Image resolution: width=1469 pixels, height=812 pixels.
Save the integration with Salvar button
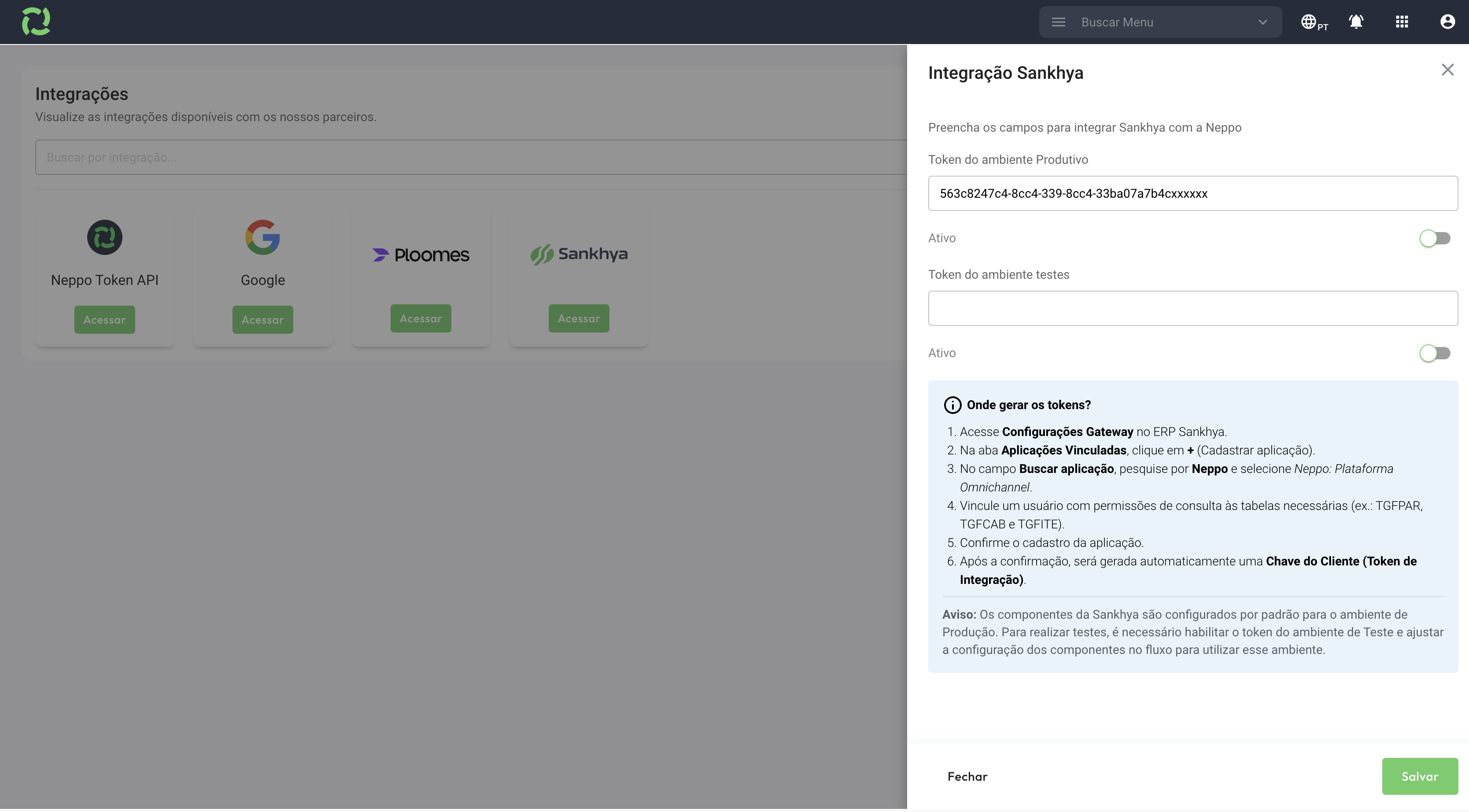(1420, 777)
